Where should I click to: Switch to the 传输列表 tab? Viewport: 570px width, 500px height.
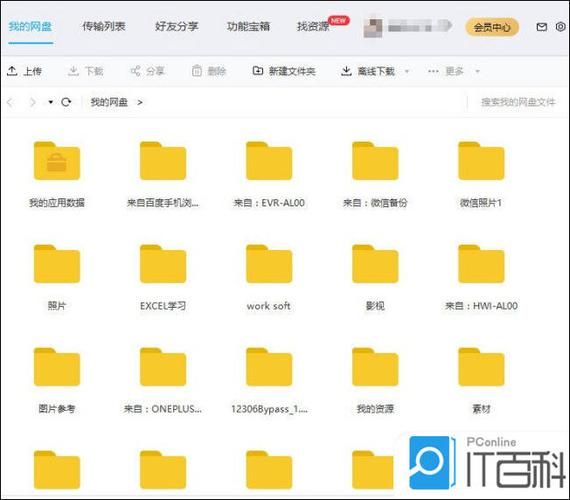[104, 26]
